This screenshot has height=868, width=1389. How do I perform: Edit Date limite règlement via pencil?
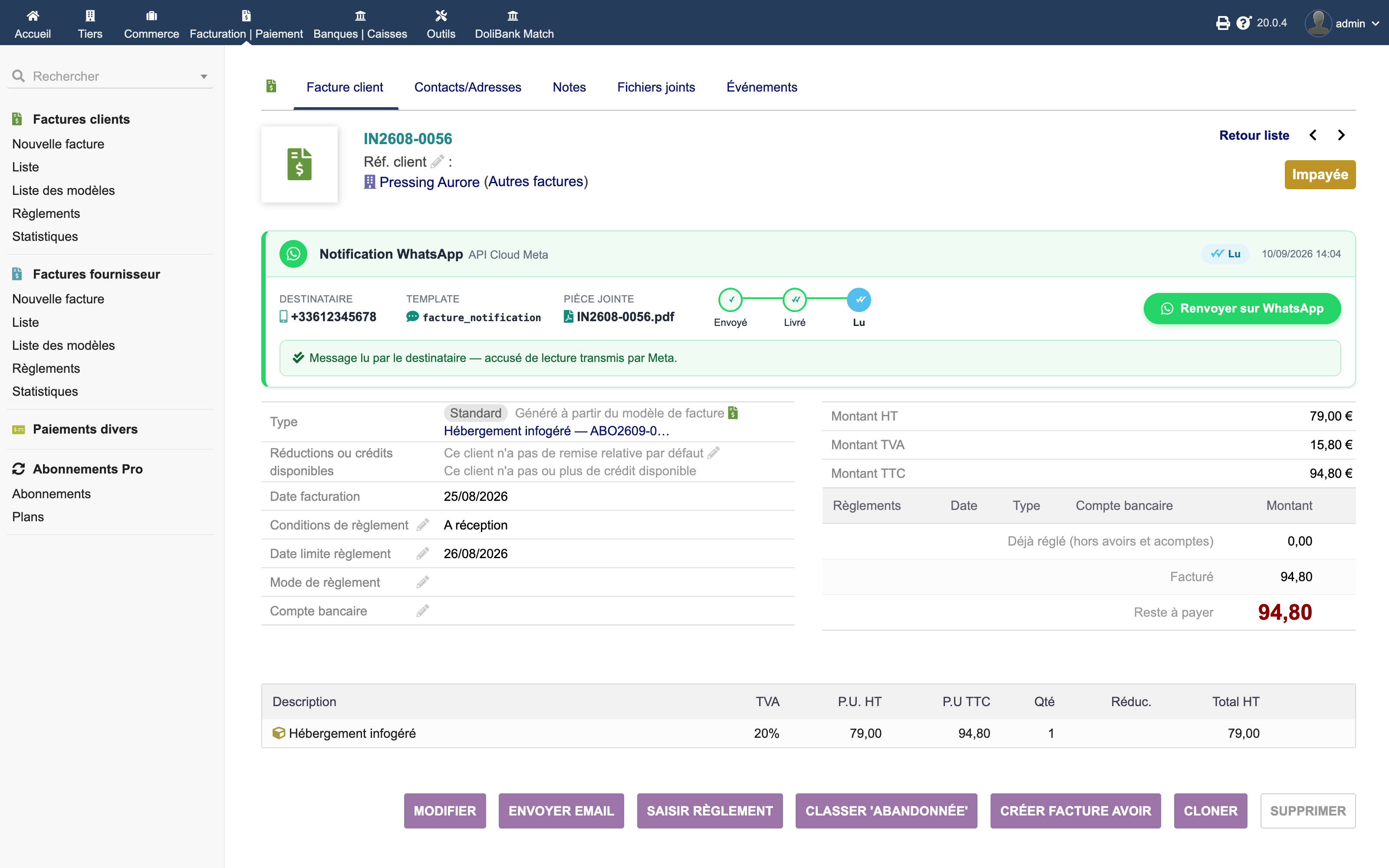pyautogui.click(x=423, y=553)
